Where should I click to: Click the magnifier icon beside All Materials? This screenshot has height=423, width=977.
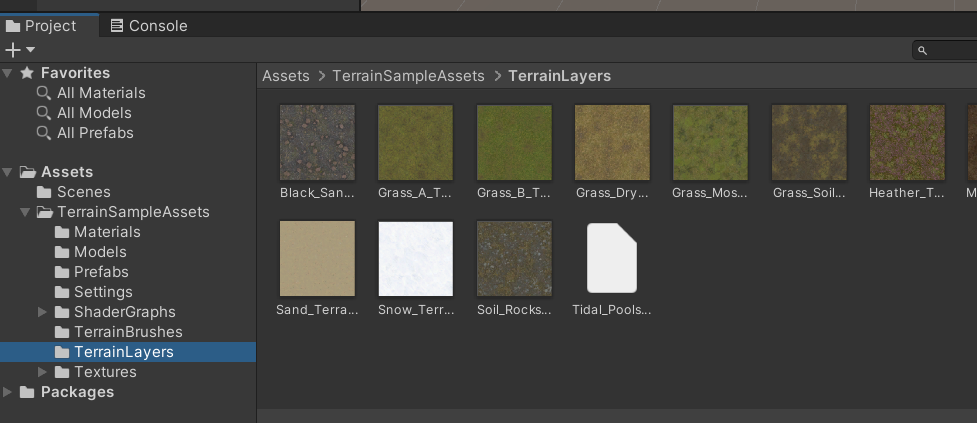(x=44, y=93)
